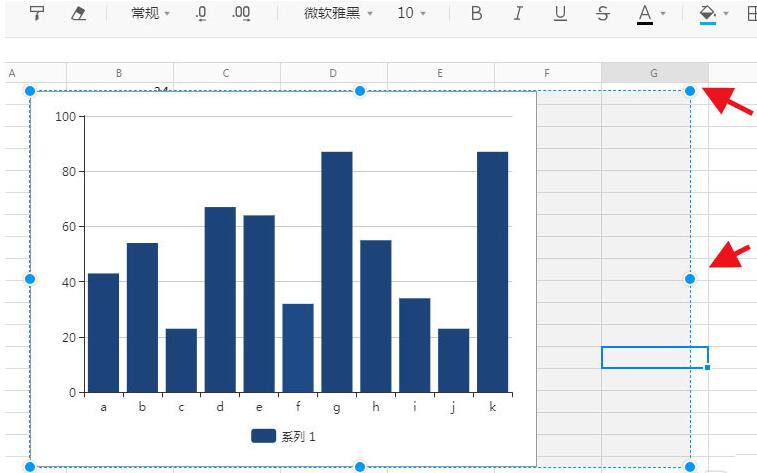Increase decimal places with .00 icon
The image size is (757, 473).
coord(241,13)
